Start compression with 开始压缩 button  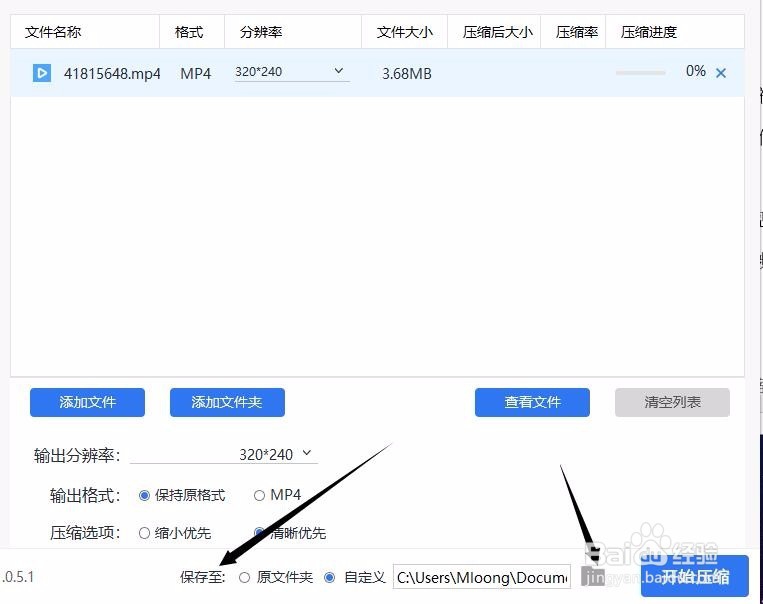pos(694,577)
